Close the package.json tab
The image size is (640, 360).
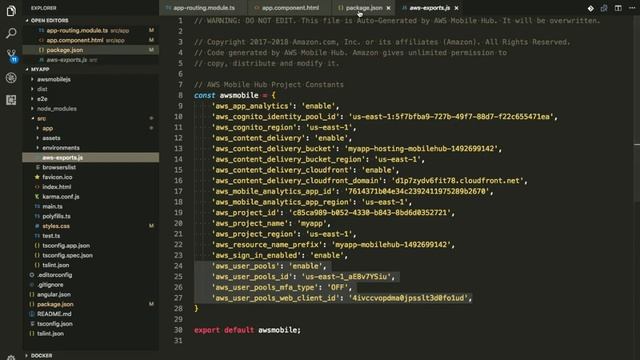(x=388, y=8)
